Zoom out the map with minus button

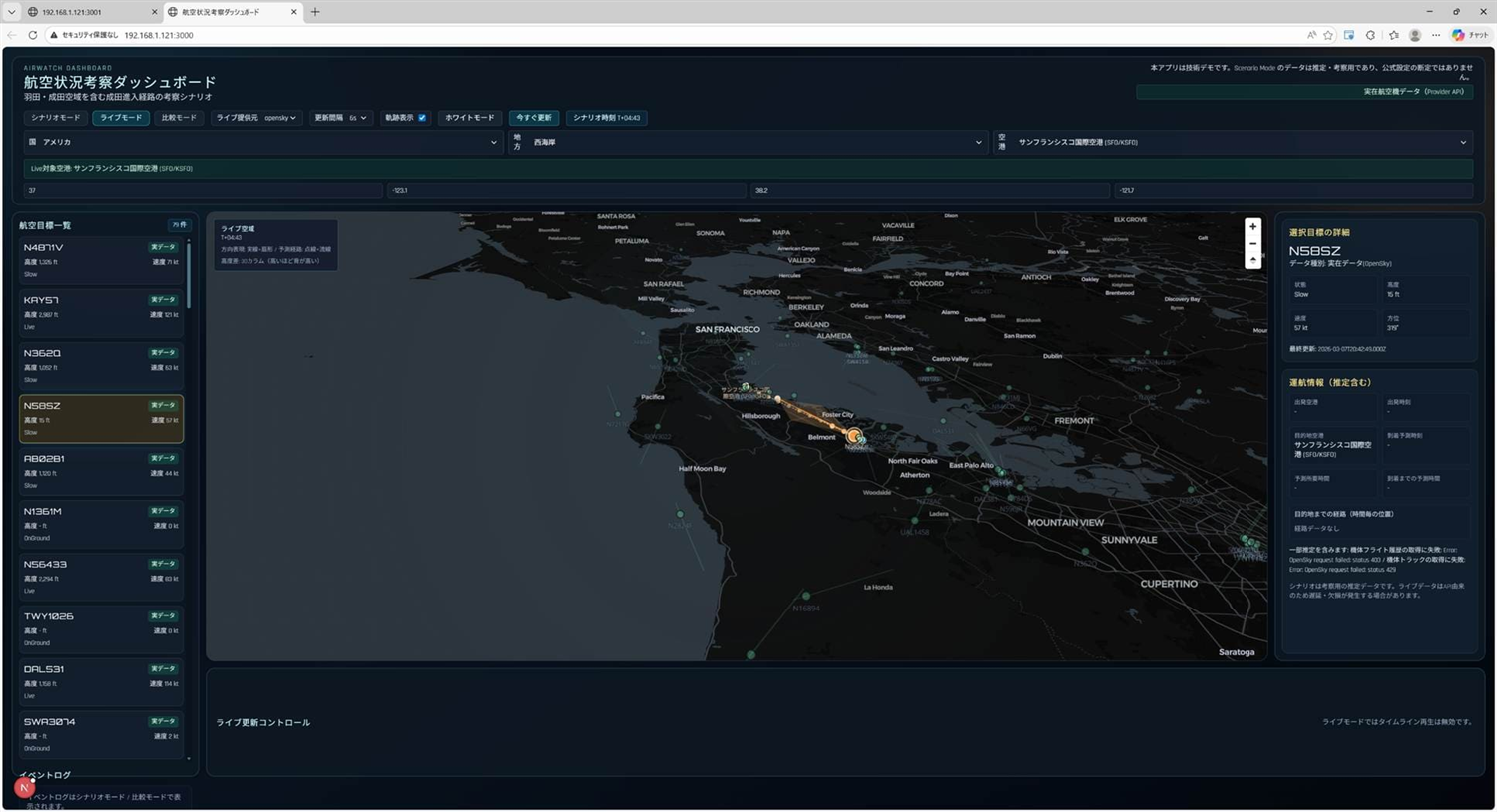point(1252,244)
